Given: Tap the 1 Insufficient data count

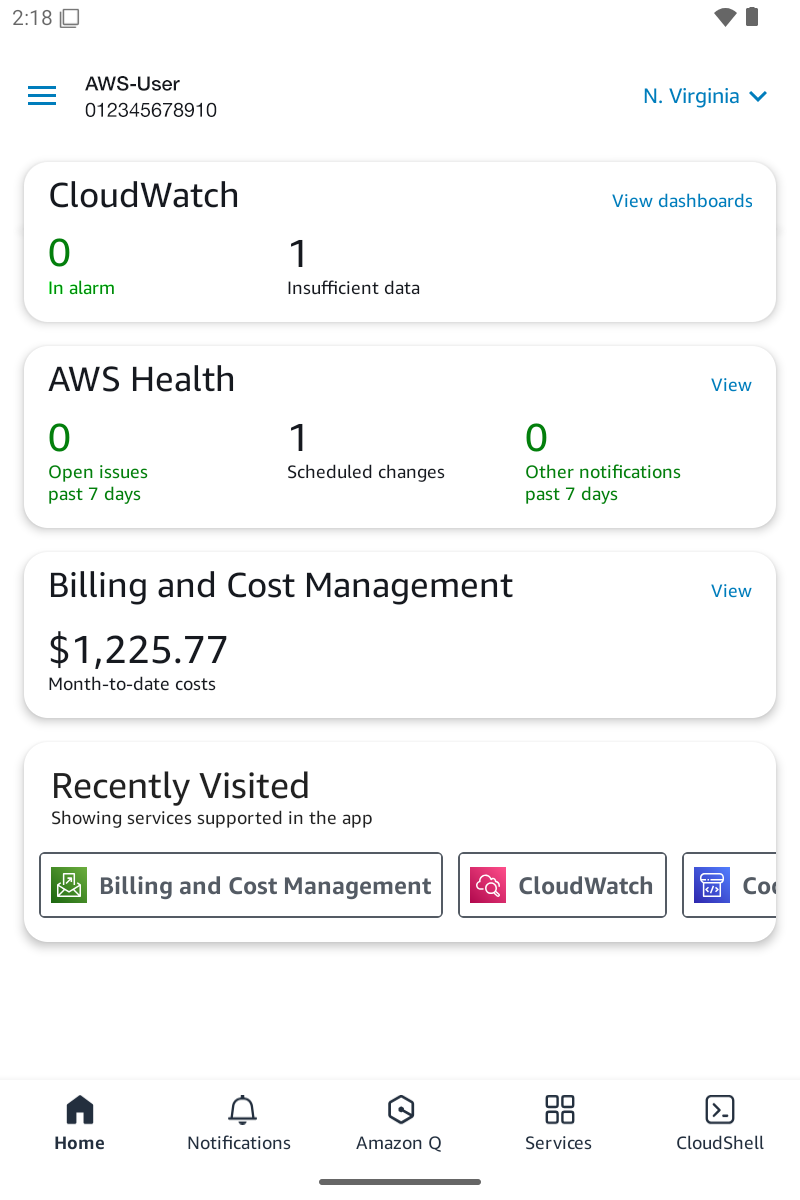Looking at the screenshot, I should click(x=353, y=266).
